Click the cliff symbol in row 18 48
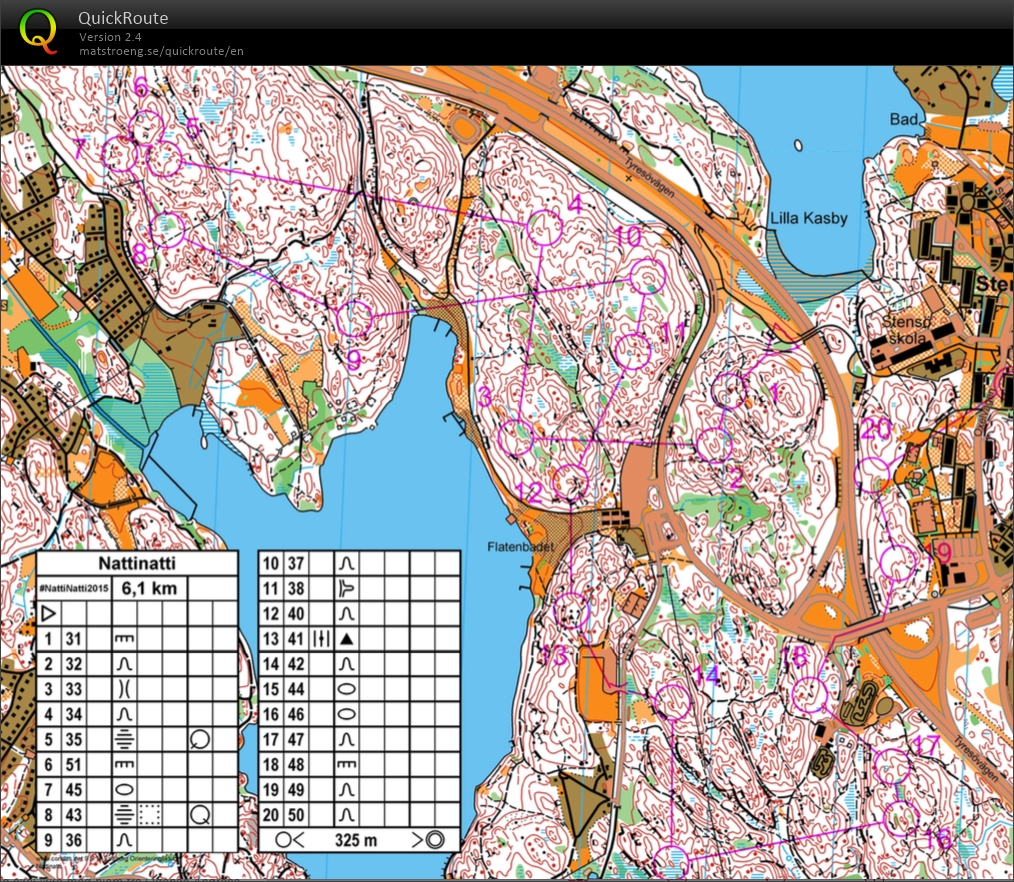The image size is (1014, 882). coord(347,764)
